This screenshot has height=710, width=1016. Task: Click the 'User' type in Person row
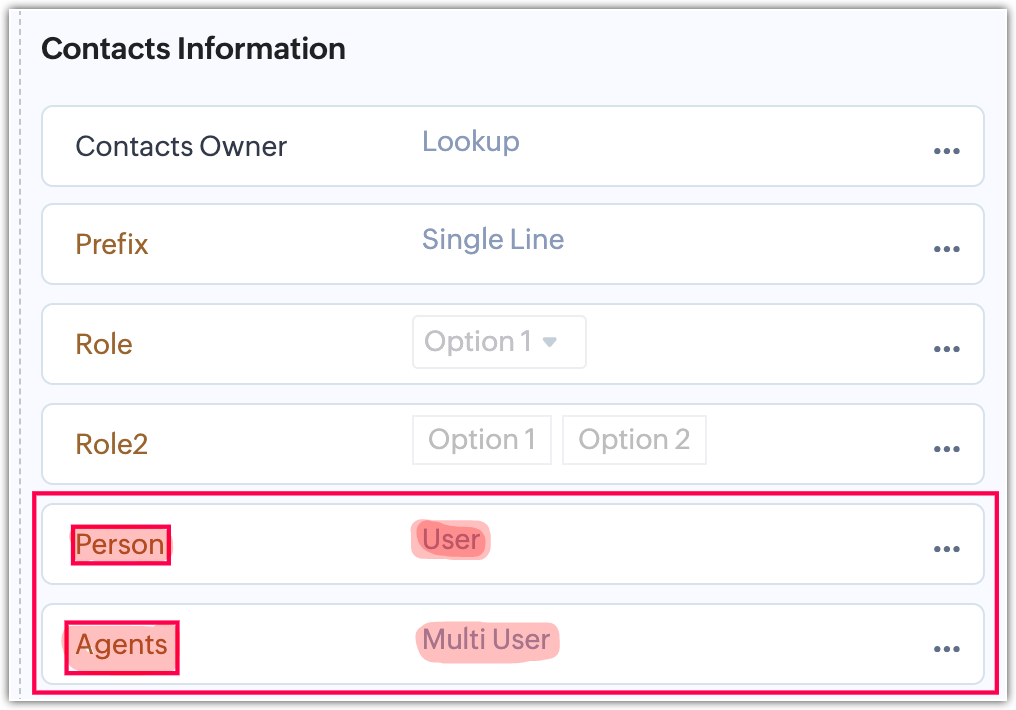[x=451, y=540]
